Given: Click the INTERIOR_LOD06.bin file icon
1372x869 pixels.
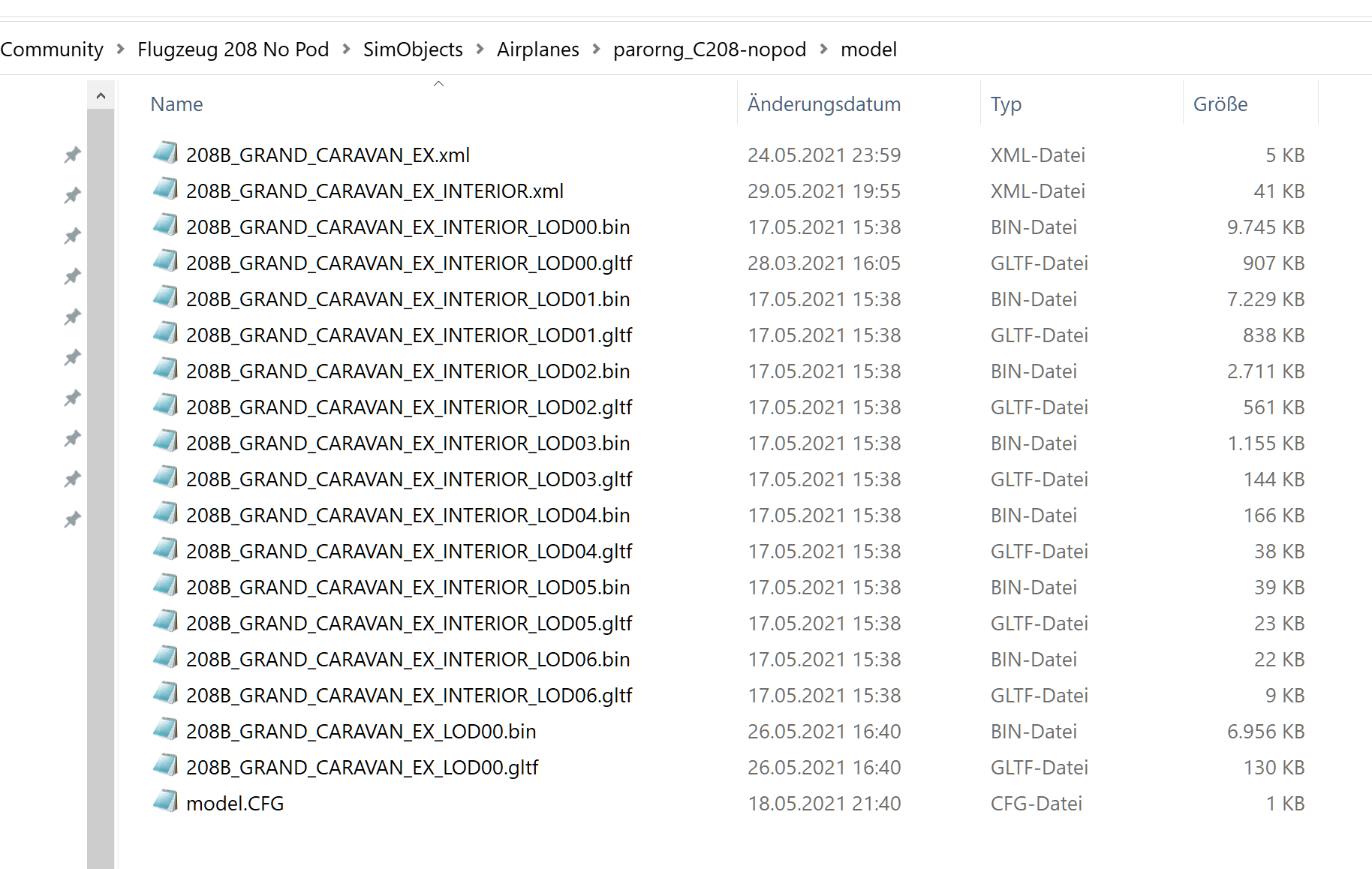Looking at the screenshot, I should 165,657.
